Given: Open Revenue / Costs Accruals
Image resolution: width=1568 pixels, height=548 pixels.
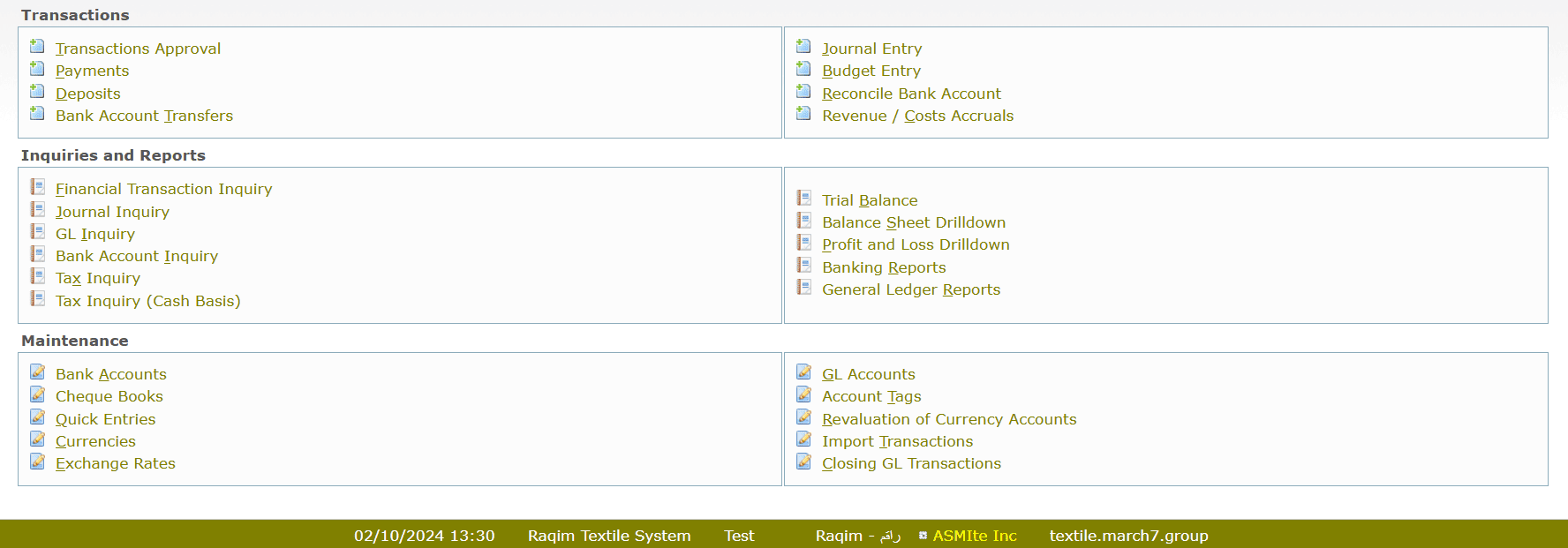Looking at the screenshot, I should pyautogui.click(x=917, y=116).
